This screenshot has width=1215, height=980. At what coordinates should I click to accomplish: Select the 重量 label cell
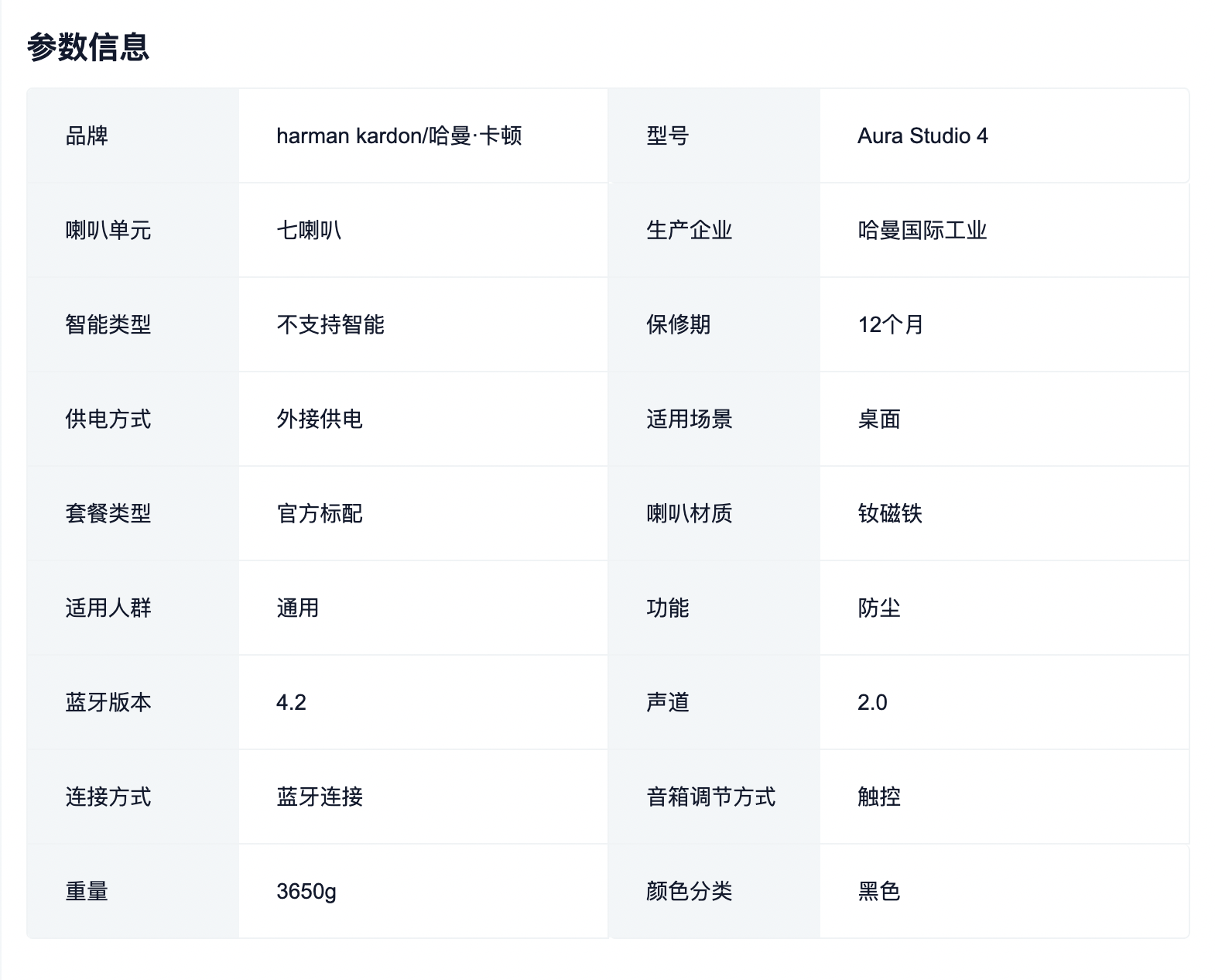click(x=133, y=892)
